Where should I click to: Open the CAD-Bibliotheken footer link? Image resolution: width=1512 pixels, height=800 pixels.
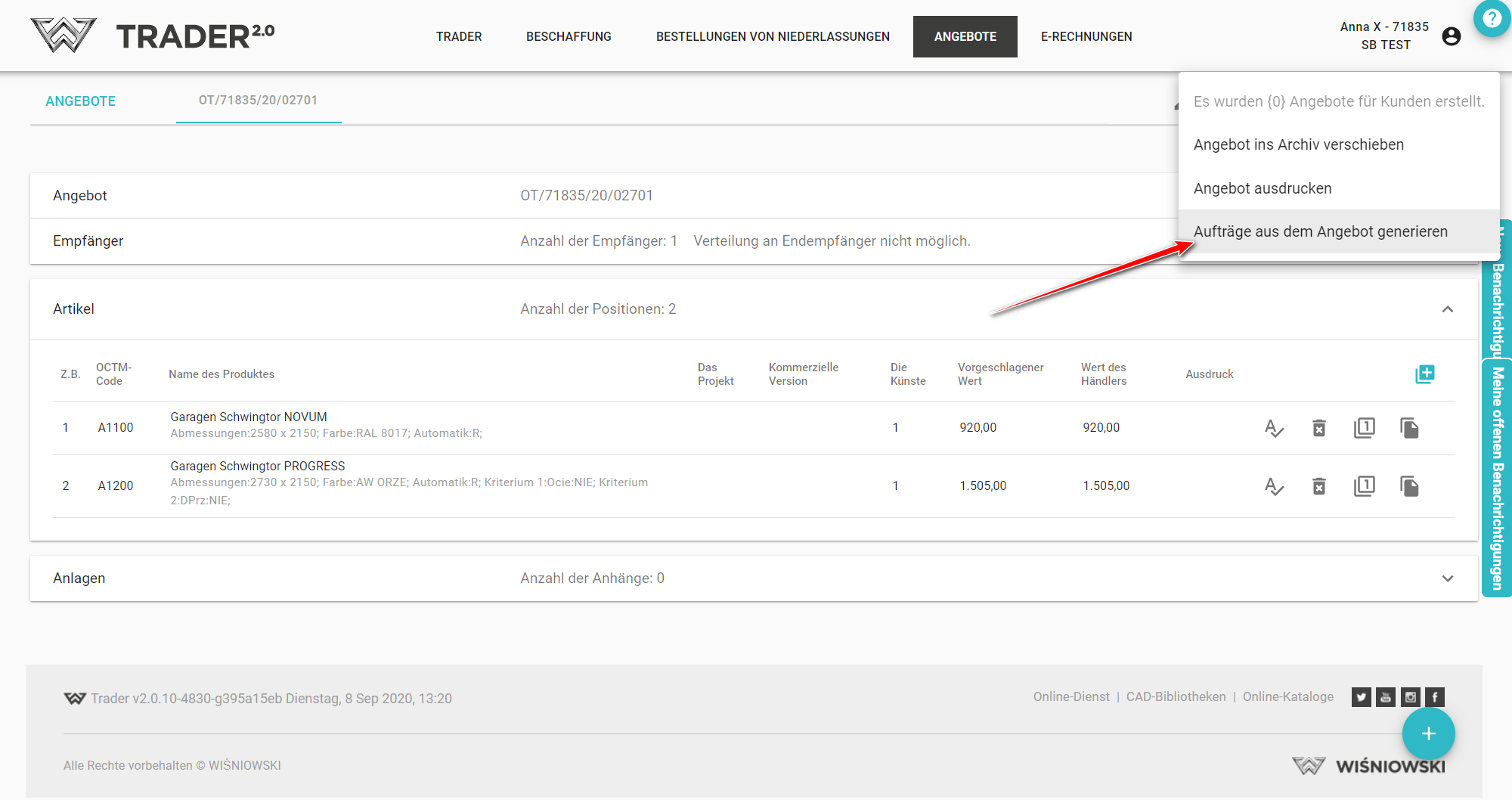point(1176,697)
